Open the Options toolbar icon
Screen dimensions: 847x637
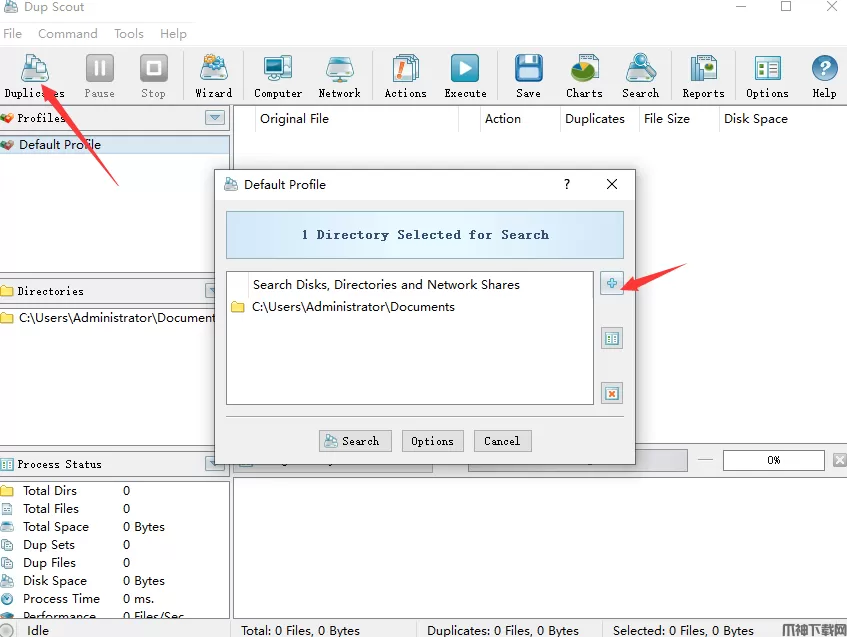[767, 76]
